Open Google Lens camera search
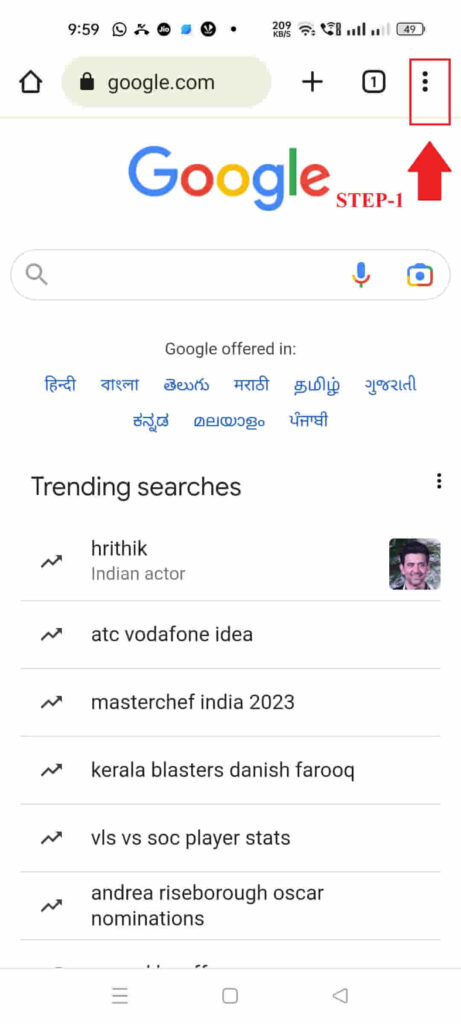This screenshot has height=1024, width=461. pos(420,275)
